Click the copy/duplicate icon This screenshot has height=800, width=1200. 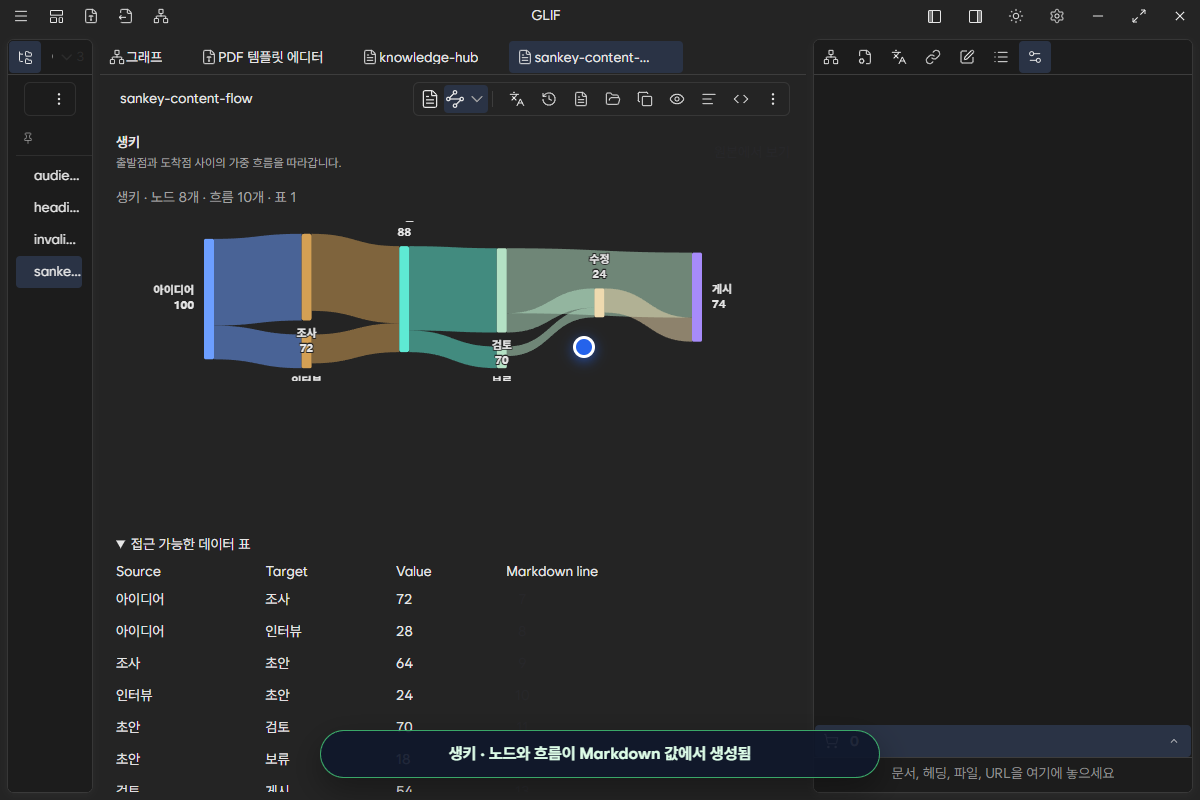click(x=645, y=99)
